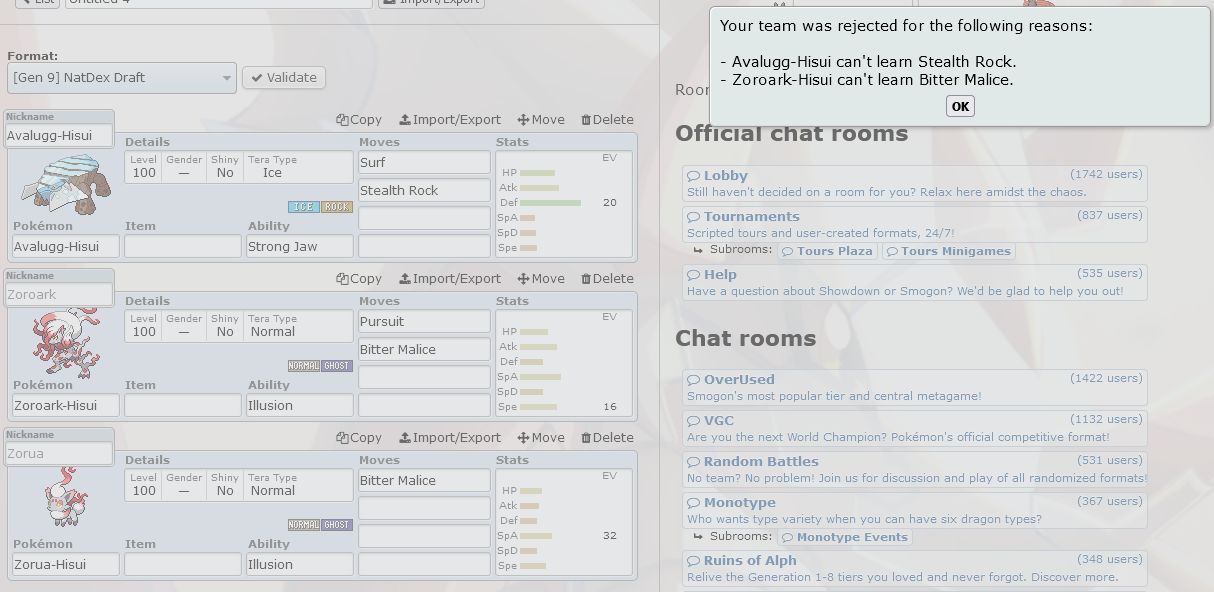This screenshot has height=592, width=1214.
Task: Edit Zorua-Hisui's Bitter Malice move slot
Action: pyautogui.click(x=425, y=480)
